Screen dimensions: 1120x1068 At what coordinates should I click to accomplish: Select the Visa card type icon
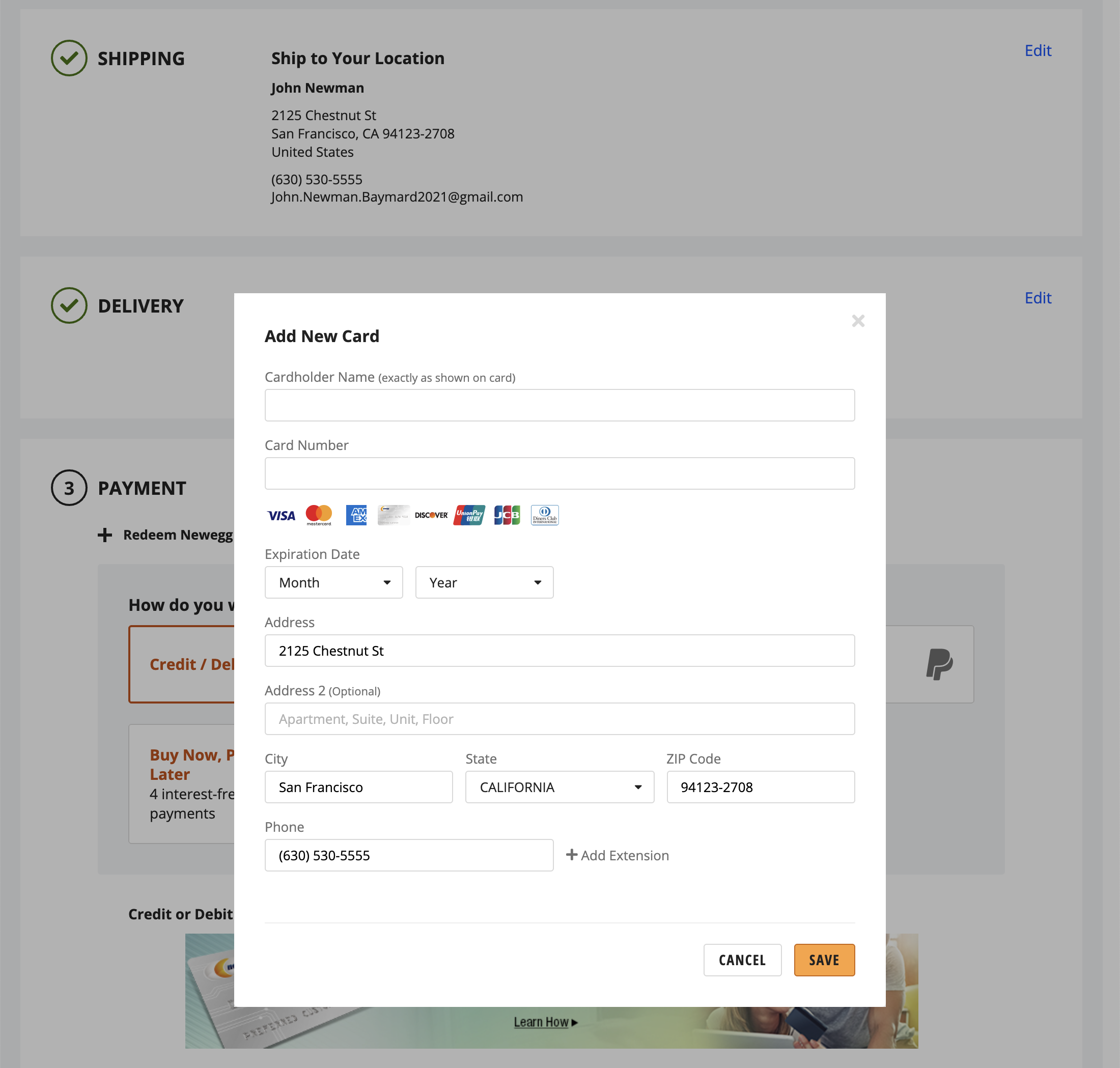pos(281,515)
